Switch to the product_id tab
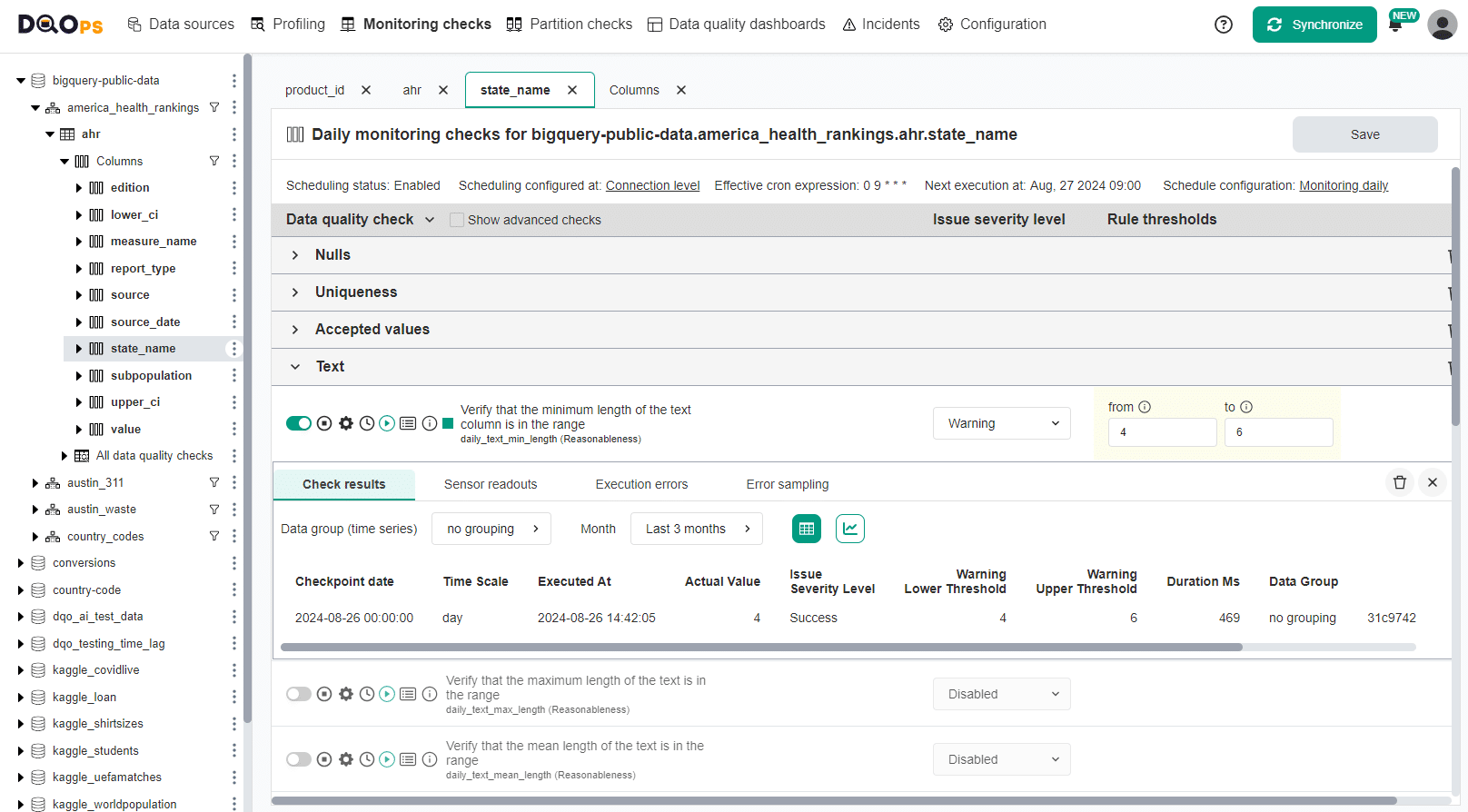The image size is (1468, 812). (314, 90)
